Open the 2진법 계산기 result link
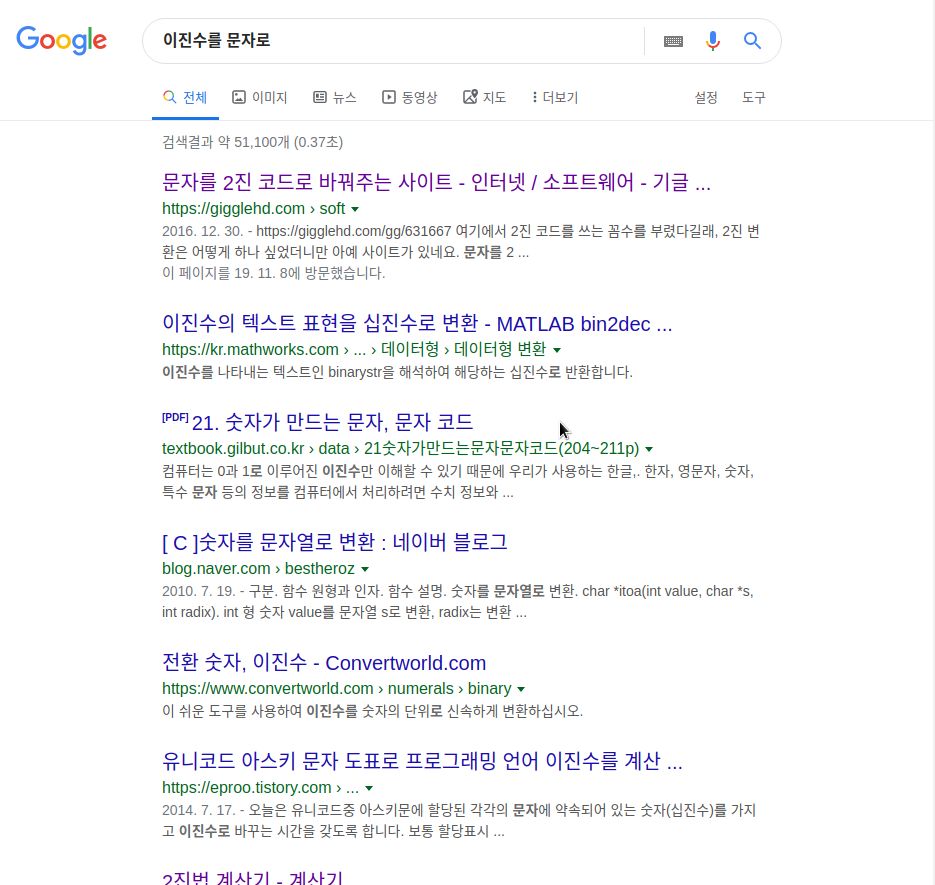The width and height of the screenshot is (935, 885). tap(253, 877)
